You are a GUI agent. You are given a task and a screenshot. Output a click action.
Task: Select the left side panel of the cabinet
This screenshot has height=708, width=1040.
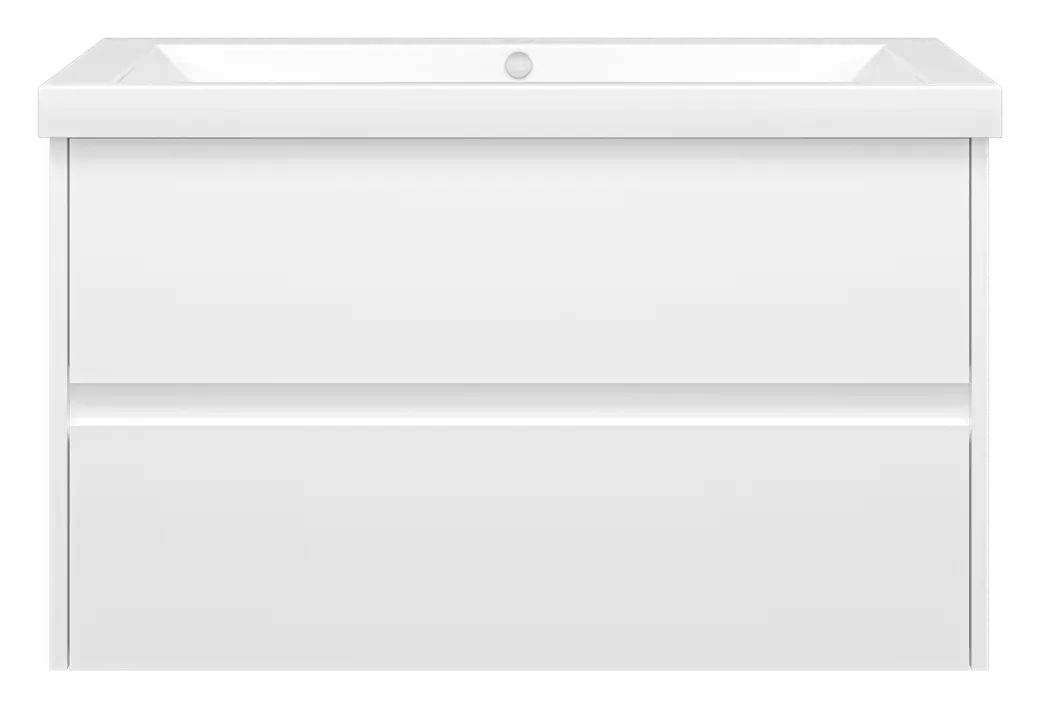click(x=59, y=404)
